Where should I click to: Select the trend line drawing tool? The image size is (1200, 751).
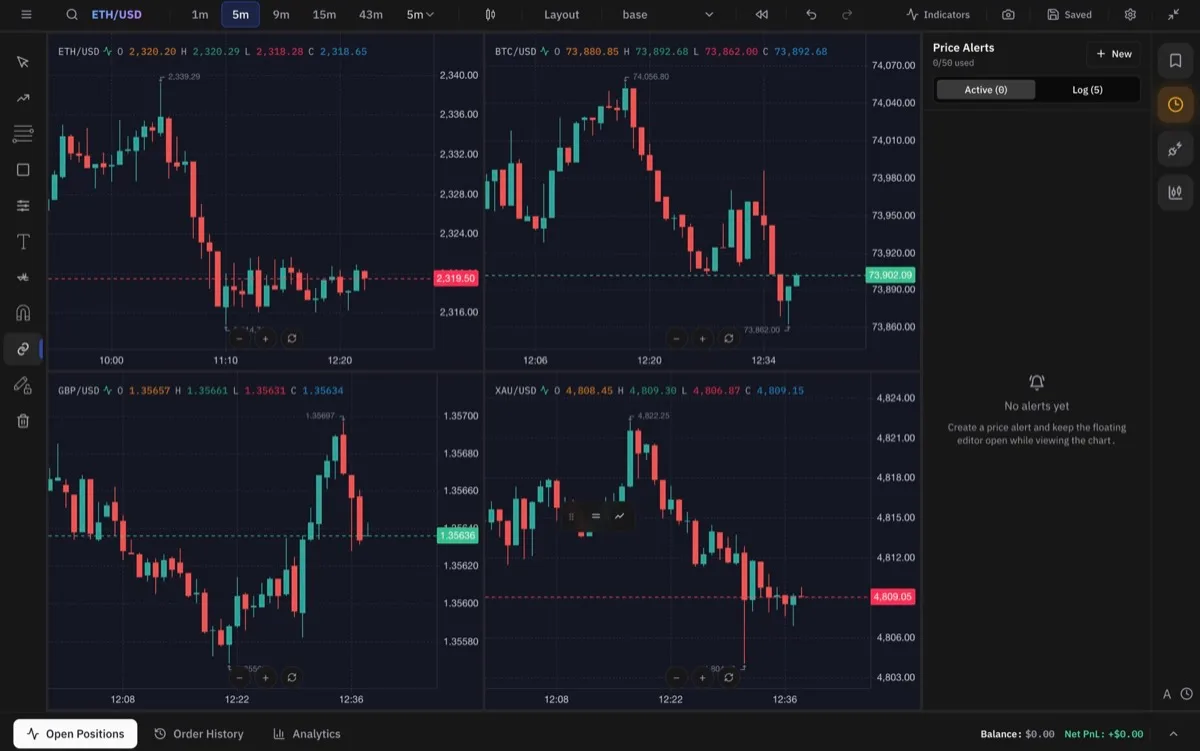23,98
